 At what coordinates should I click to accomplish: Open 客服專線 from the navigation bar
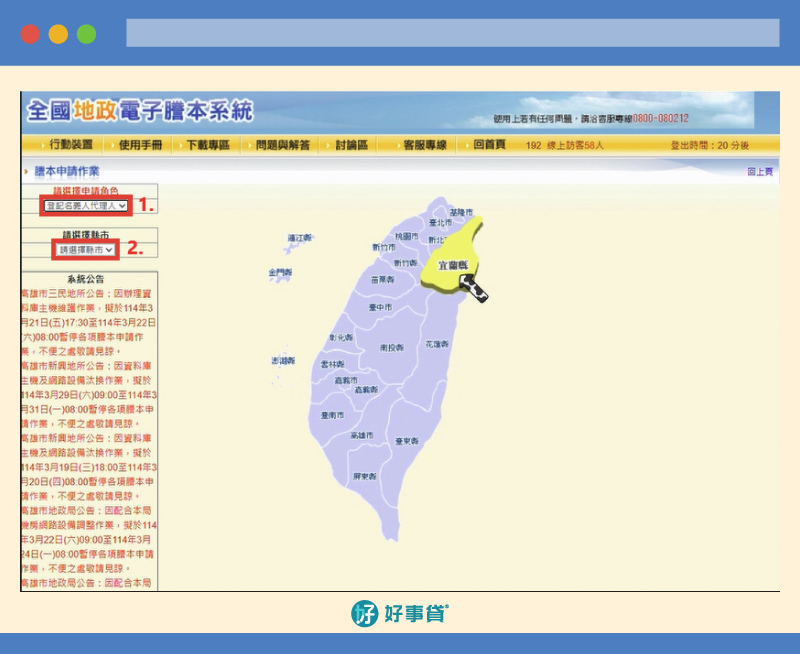pyautogui.click(x=424, y=145)
